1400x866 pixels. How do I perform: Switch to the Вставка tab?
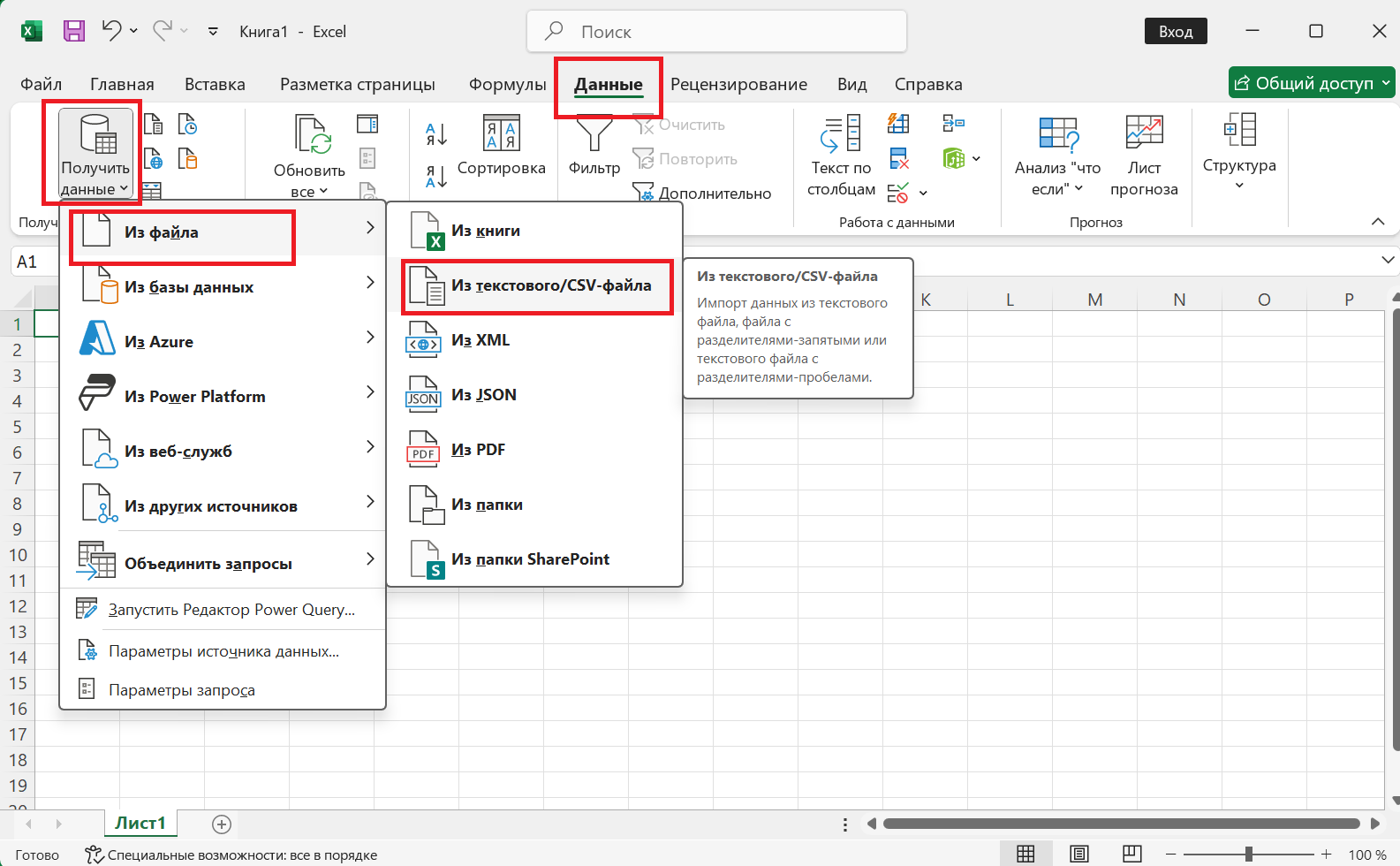click(x=215, y=84)
